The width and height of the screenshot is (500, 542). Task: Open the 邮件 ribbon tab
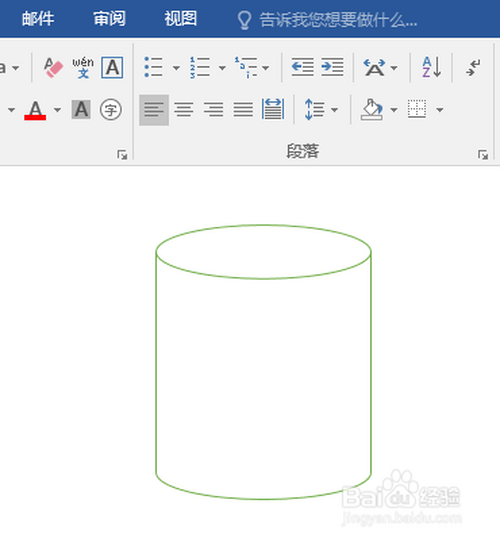point(38,18)
